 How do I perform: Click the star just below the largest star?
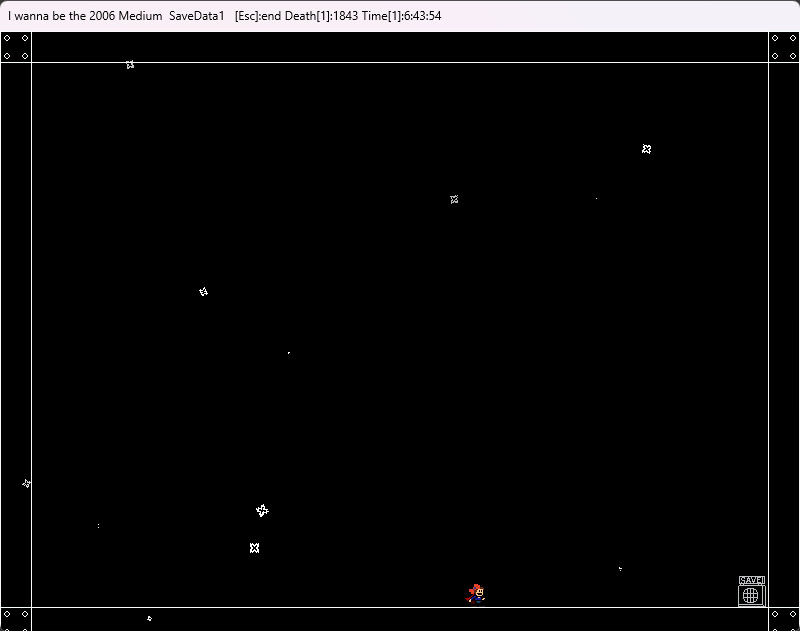(x=255, y=548)
